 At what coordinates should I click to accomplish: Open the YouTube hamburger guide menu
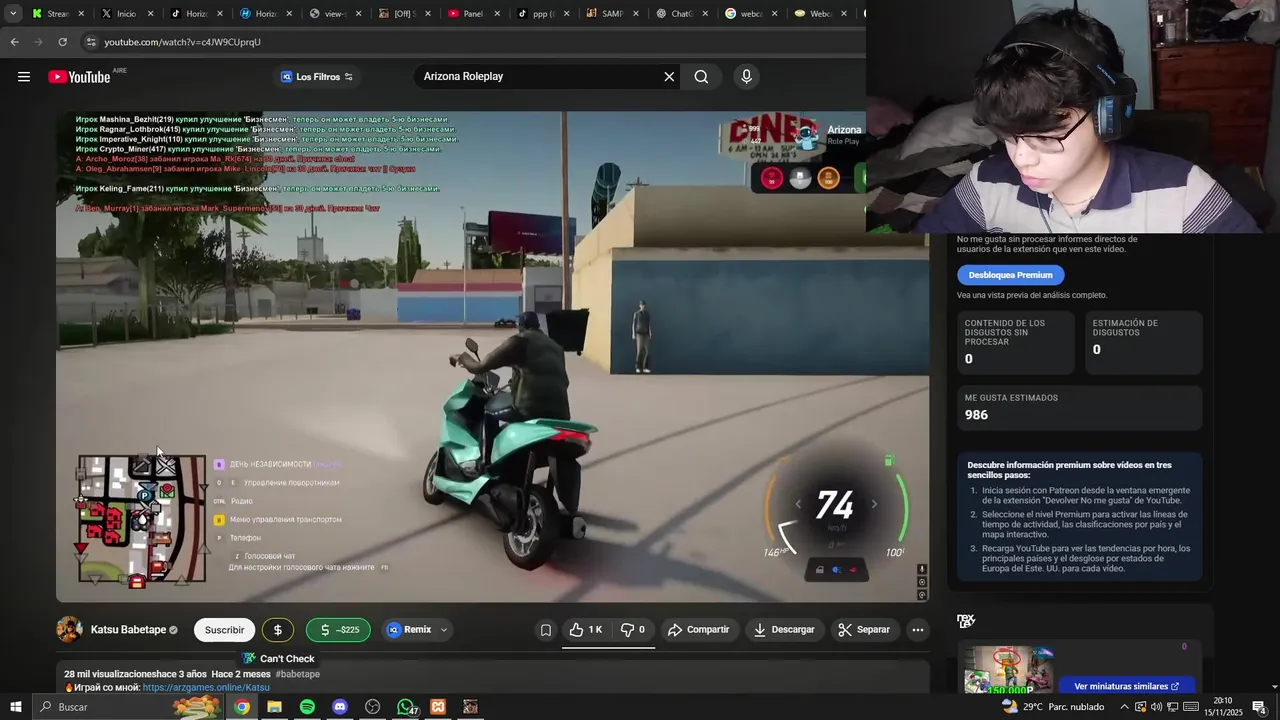[24, 77]
